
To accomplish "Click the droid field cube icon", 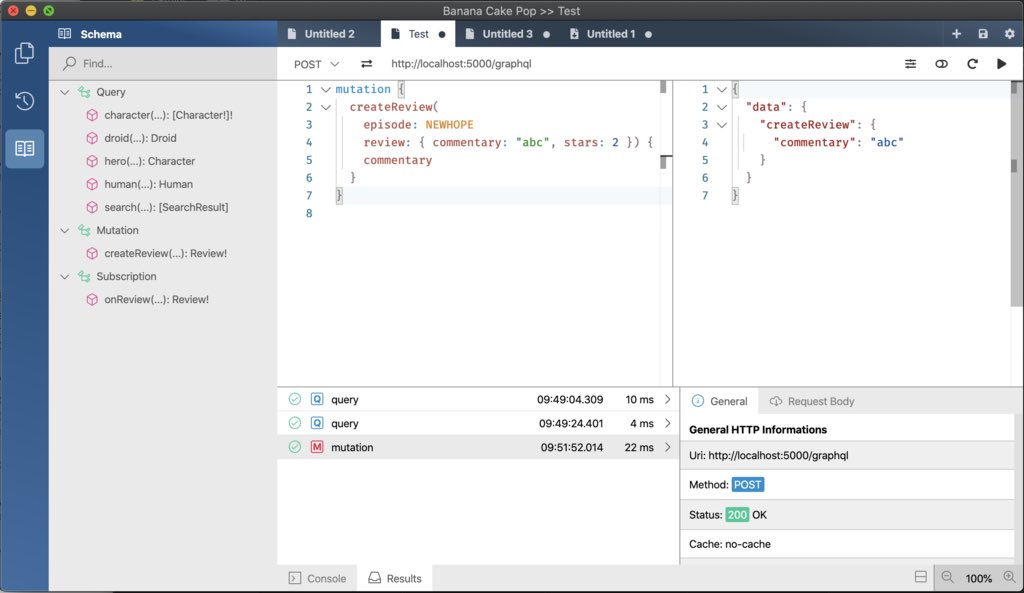I will point(92,138).
